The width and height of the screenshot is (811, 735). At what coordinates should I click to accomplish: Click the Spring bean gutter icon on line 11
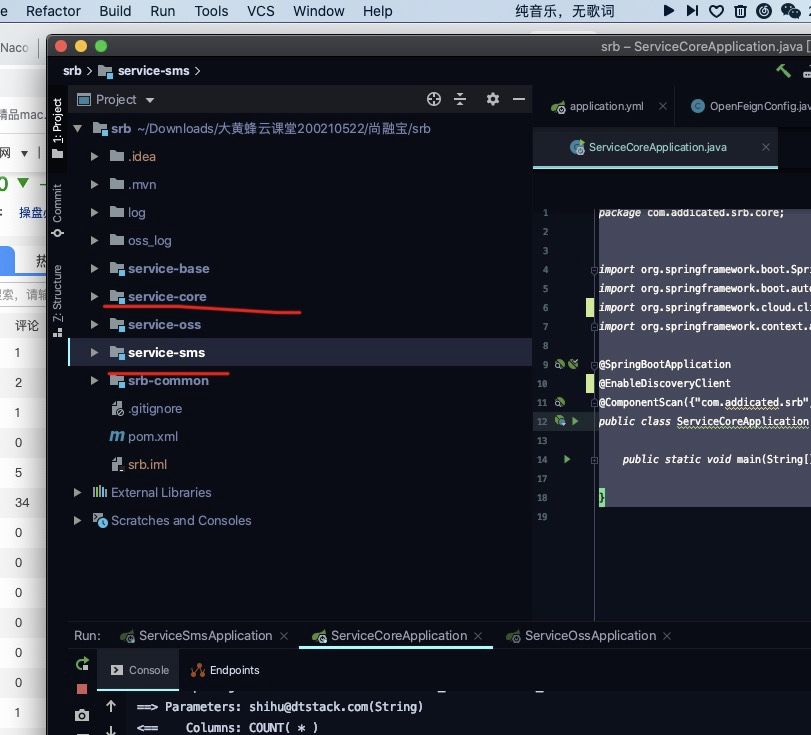[x=560, y=402]
